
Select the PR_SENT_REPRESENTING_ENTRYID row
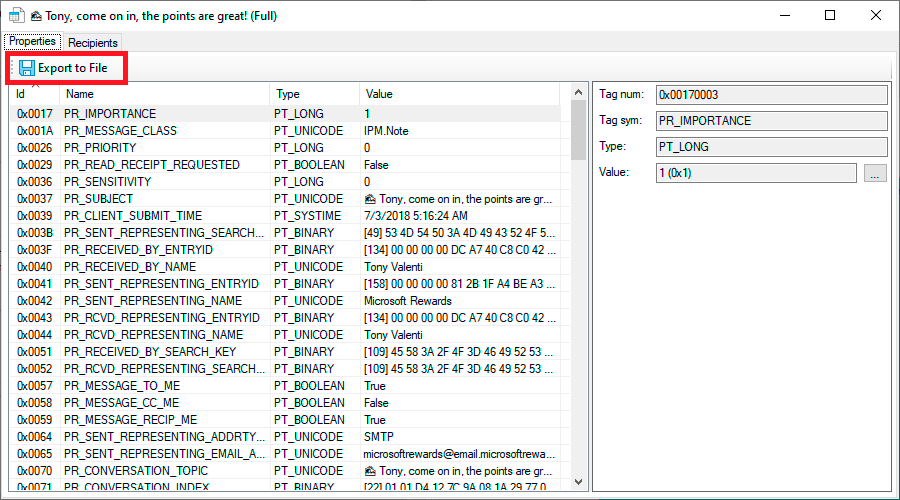pyautogui.click(x=285, y=284)
